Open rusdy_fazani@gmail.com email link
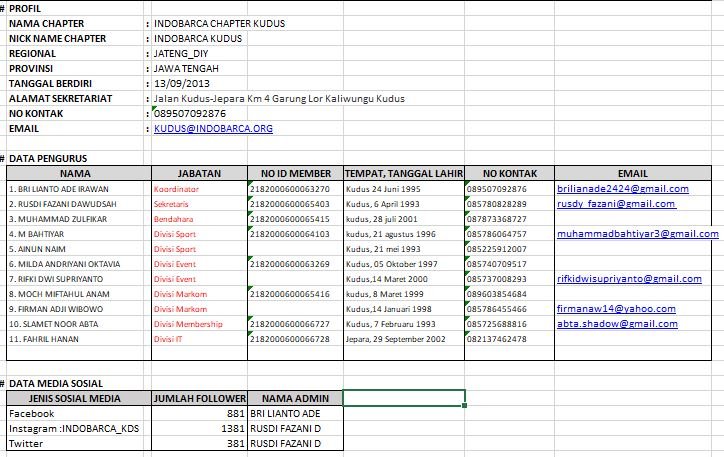The width and height of the screenshot is (724, 457). (617, 204)
